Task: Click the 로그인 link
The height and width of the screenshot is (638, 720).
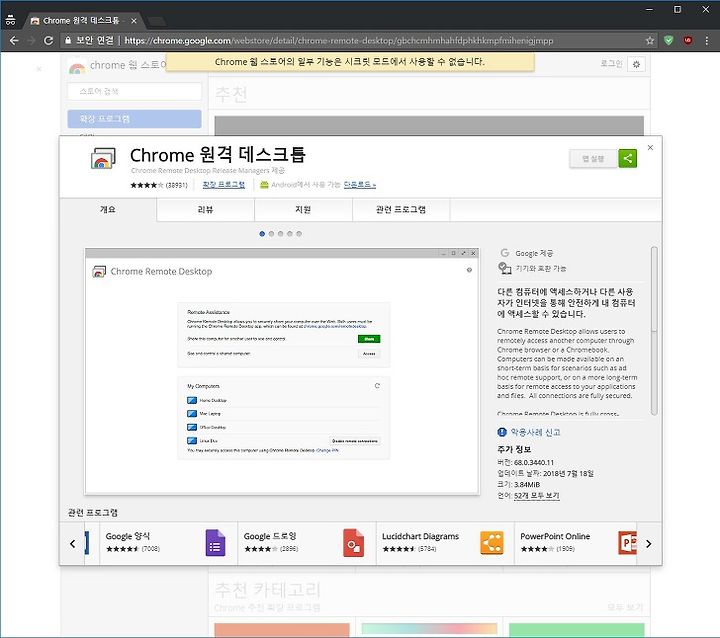Action: click(x=611, y=64)
